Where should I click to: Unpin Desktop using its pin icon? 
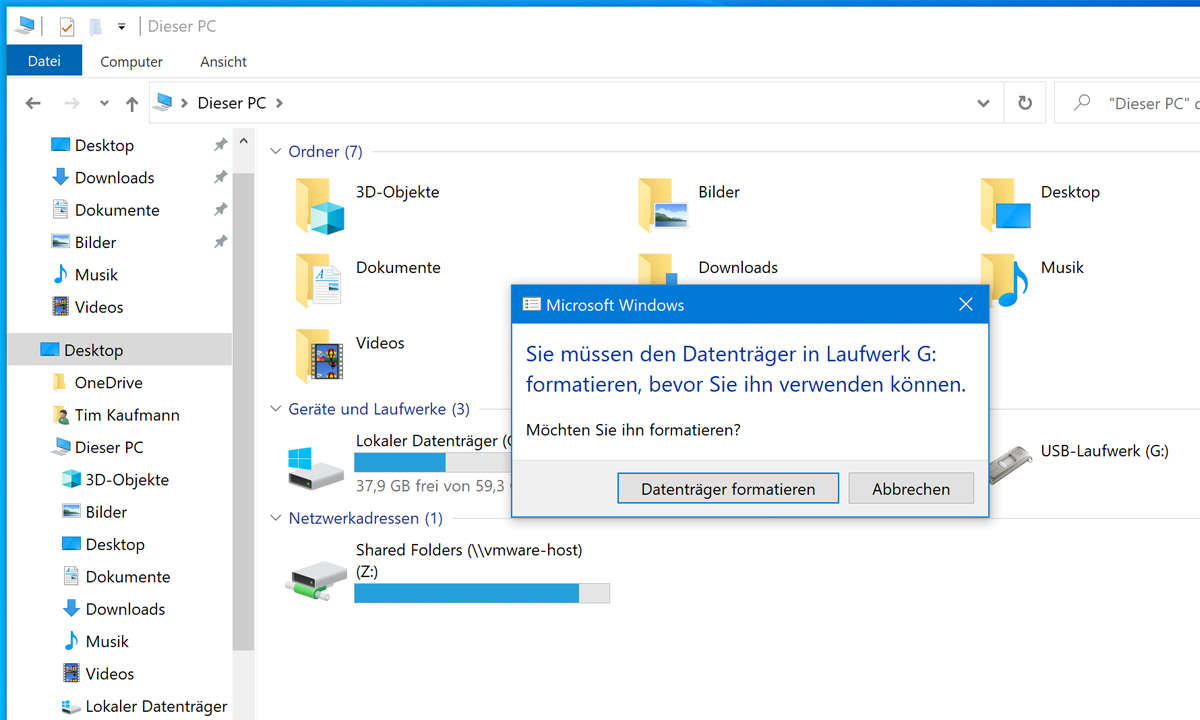click(220, 145)
